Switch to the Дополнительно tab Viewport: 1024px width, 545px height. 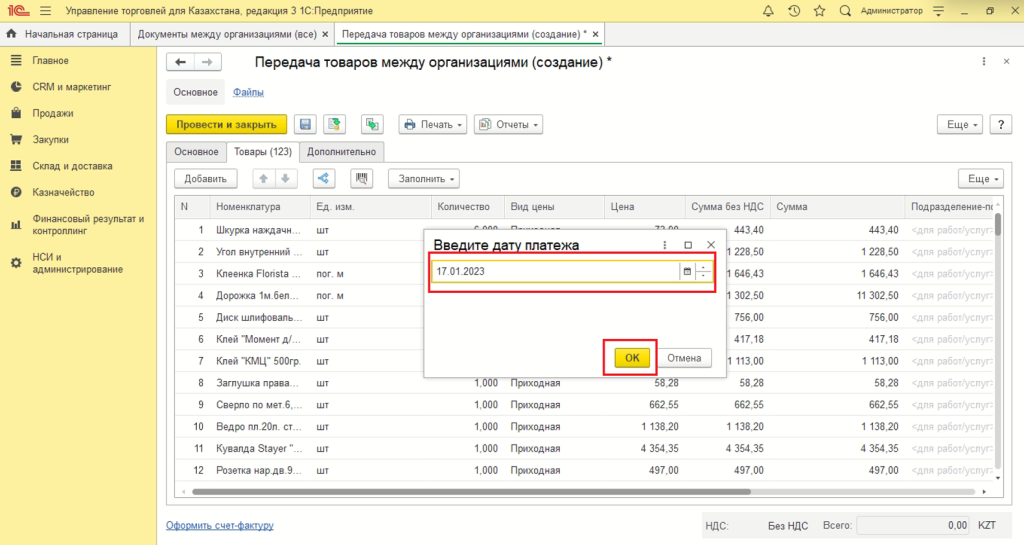[x=342, y=151]
